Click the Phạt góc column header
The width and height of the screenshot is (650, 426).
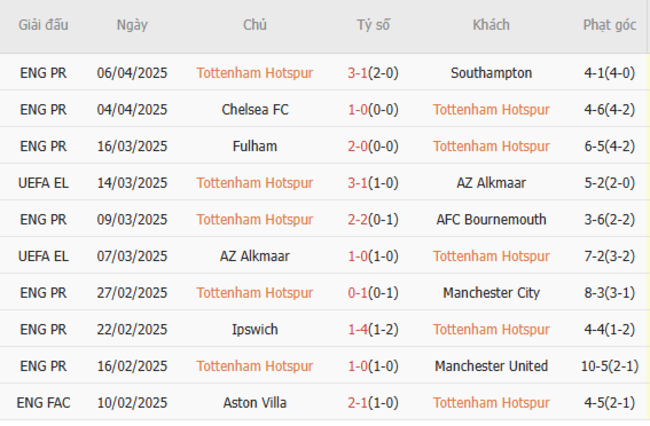pos(609,25)
